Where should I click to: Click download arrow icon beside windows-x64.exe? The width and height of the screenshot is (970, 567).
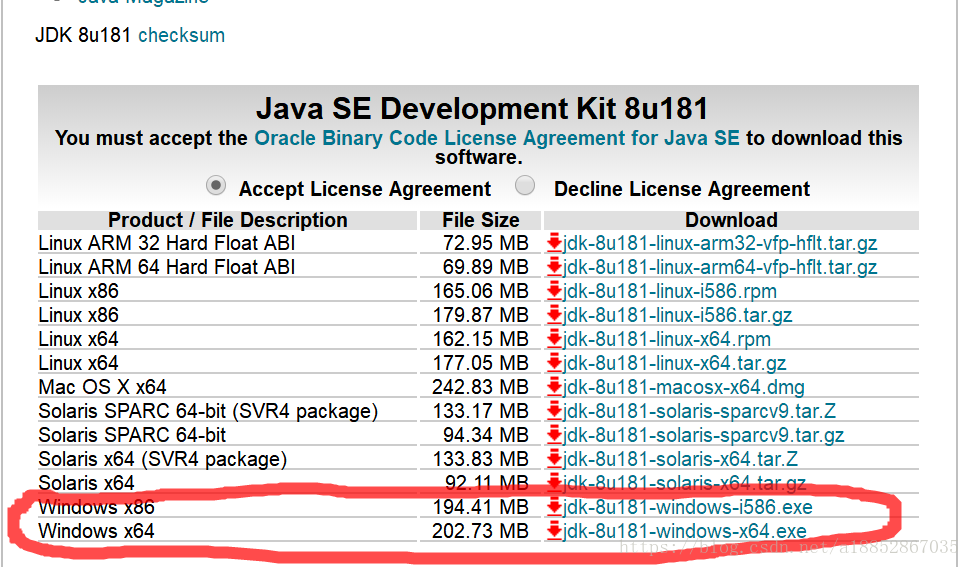pyautogui.click(x=554, y=531)
